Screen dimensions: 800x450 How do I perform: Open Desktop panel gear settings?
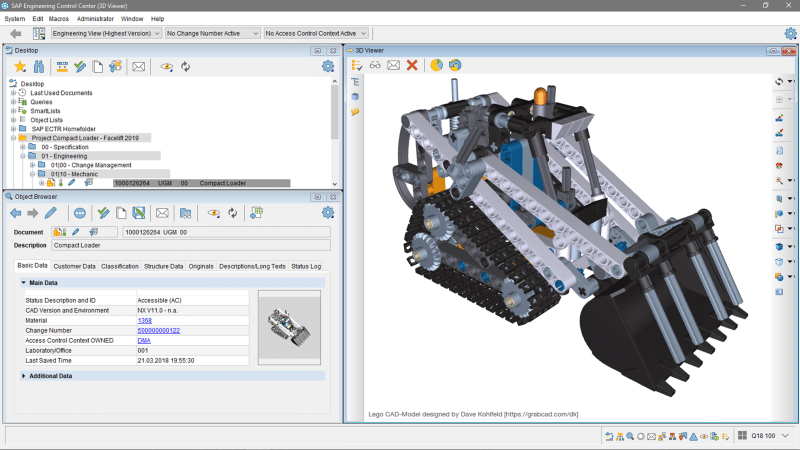[x=328, y=66]
